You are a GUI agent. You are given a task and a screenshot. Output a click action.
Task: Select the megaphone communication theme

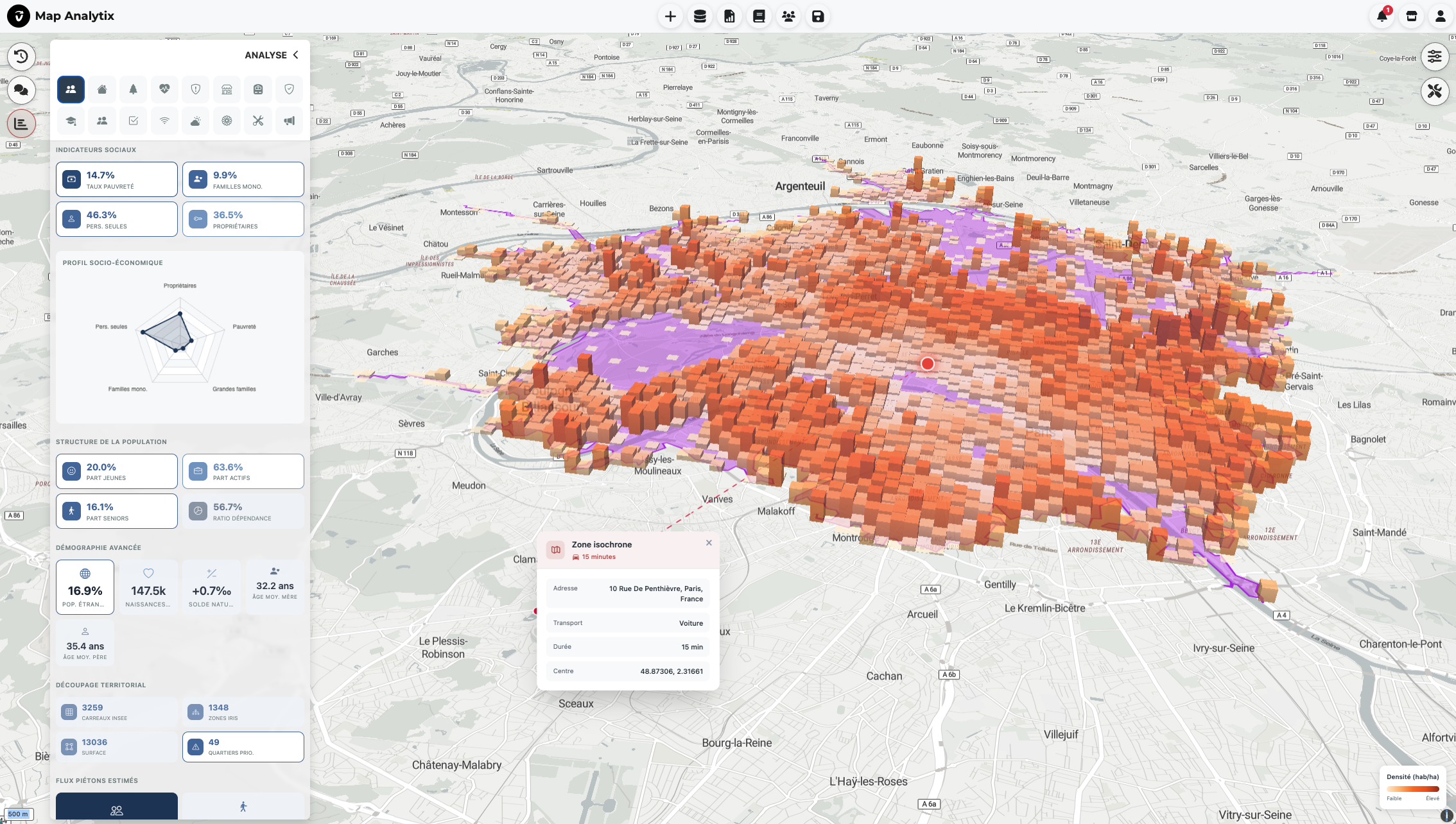pyautogui.click(x=289, y=121)
